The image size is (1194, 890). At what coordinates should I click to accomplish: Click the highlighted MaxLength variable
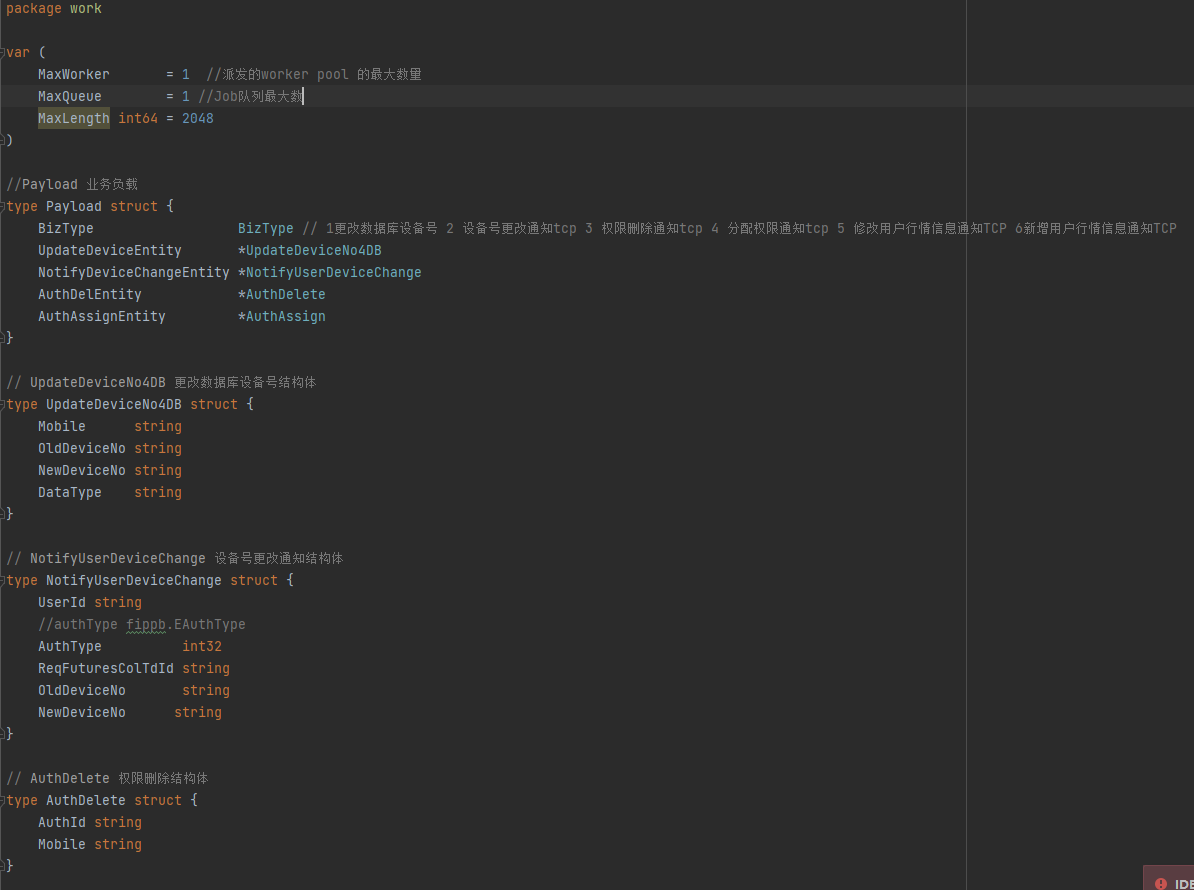pyautogui.click(x=73, y=118)
